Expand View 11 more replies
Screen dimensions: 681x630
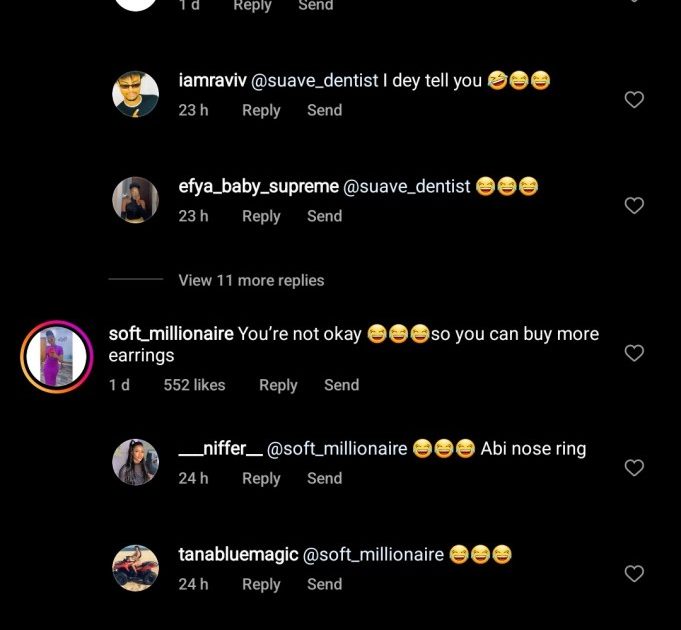(251, 280)
